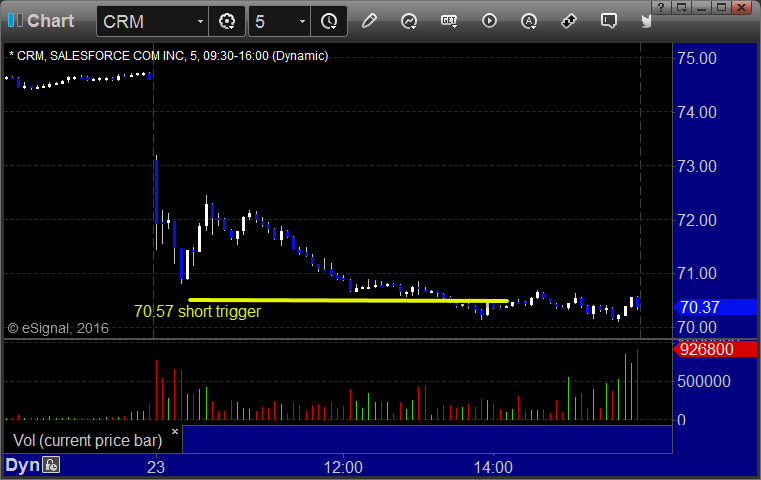Expand the interval dropdown arrow beside 5

point(302,21)
